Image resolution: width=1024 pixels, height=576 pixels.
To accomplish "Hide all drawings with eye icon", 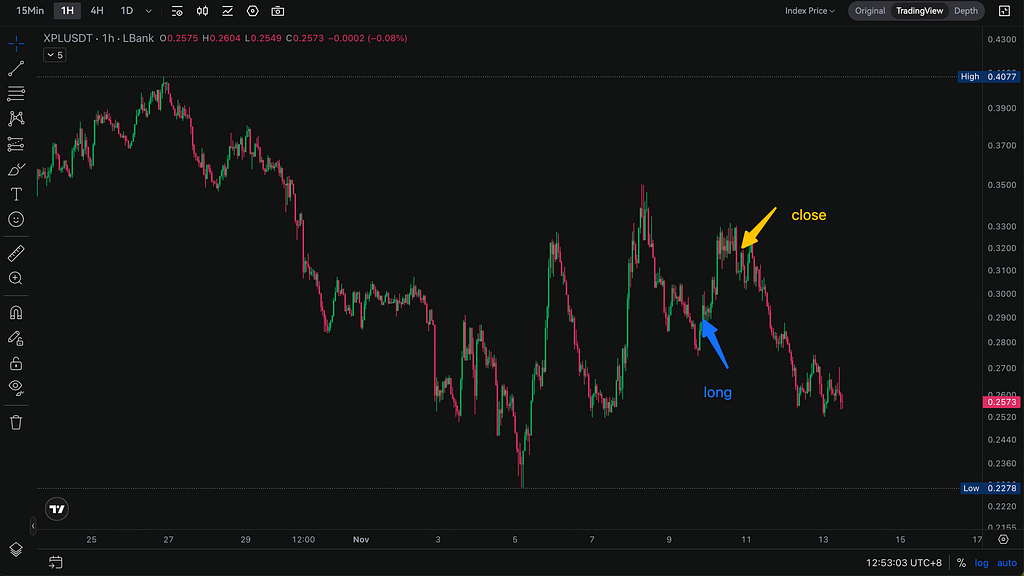I will tap(16, 388).
